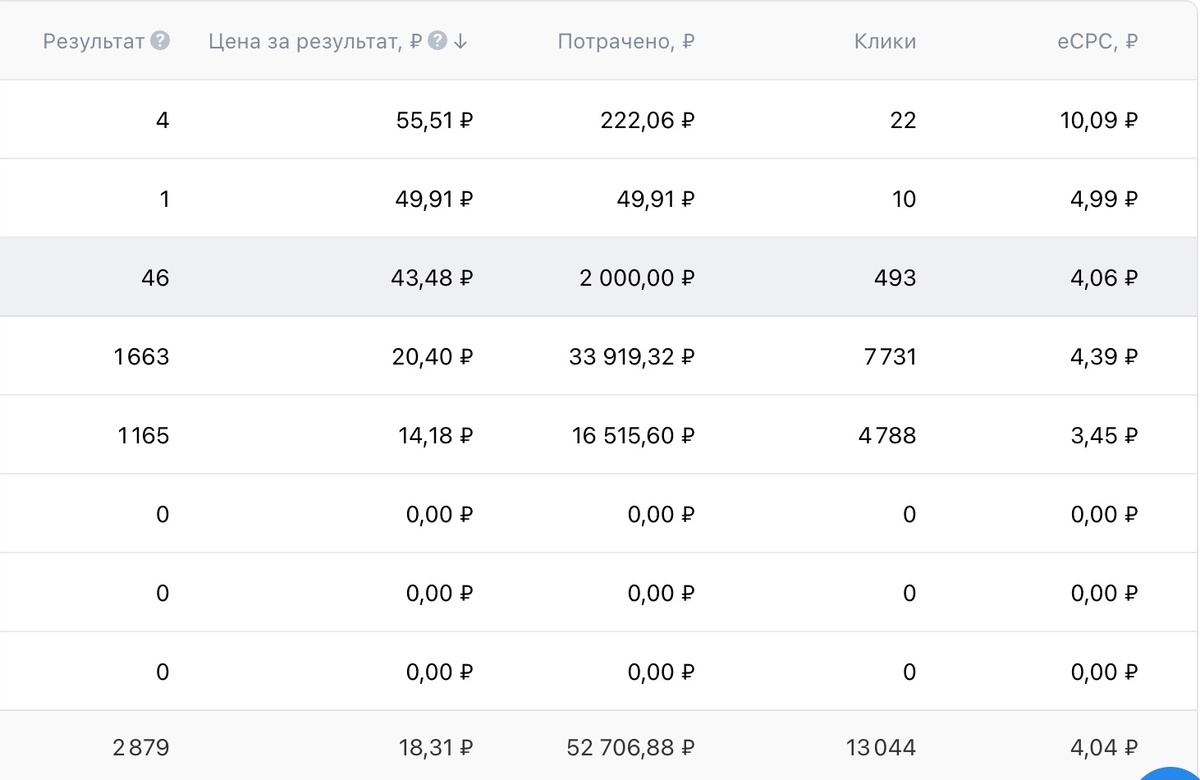Select the row with 1165 results
Screen dimensions: 1200x780
pos(600,434)
